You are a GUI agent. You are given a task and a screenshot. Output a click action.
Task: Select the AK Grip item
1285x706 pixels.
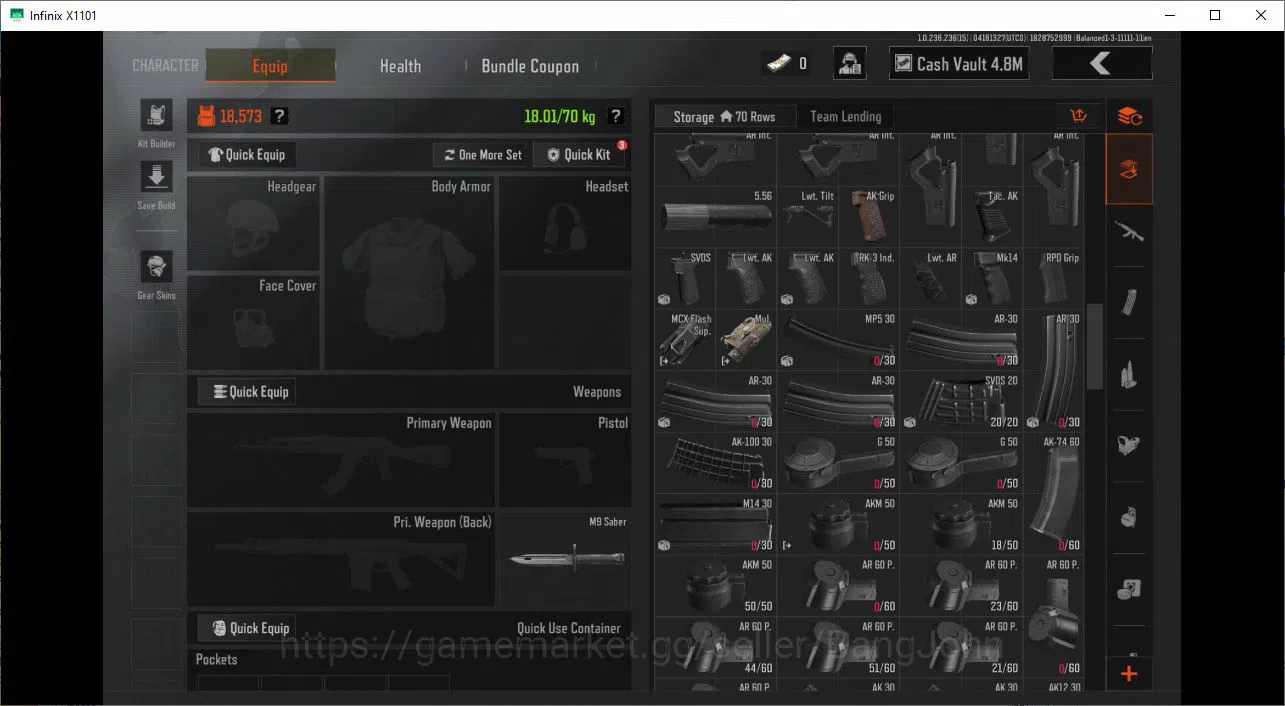[x=868, y=217]
